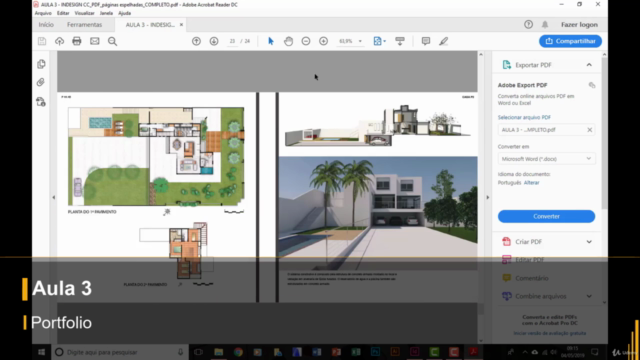Go to next page arrow
This screenshot has width=640, height=360.
[x=214, y=41]
